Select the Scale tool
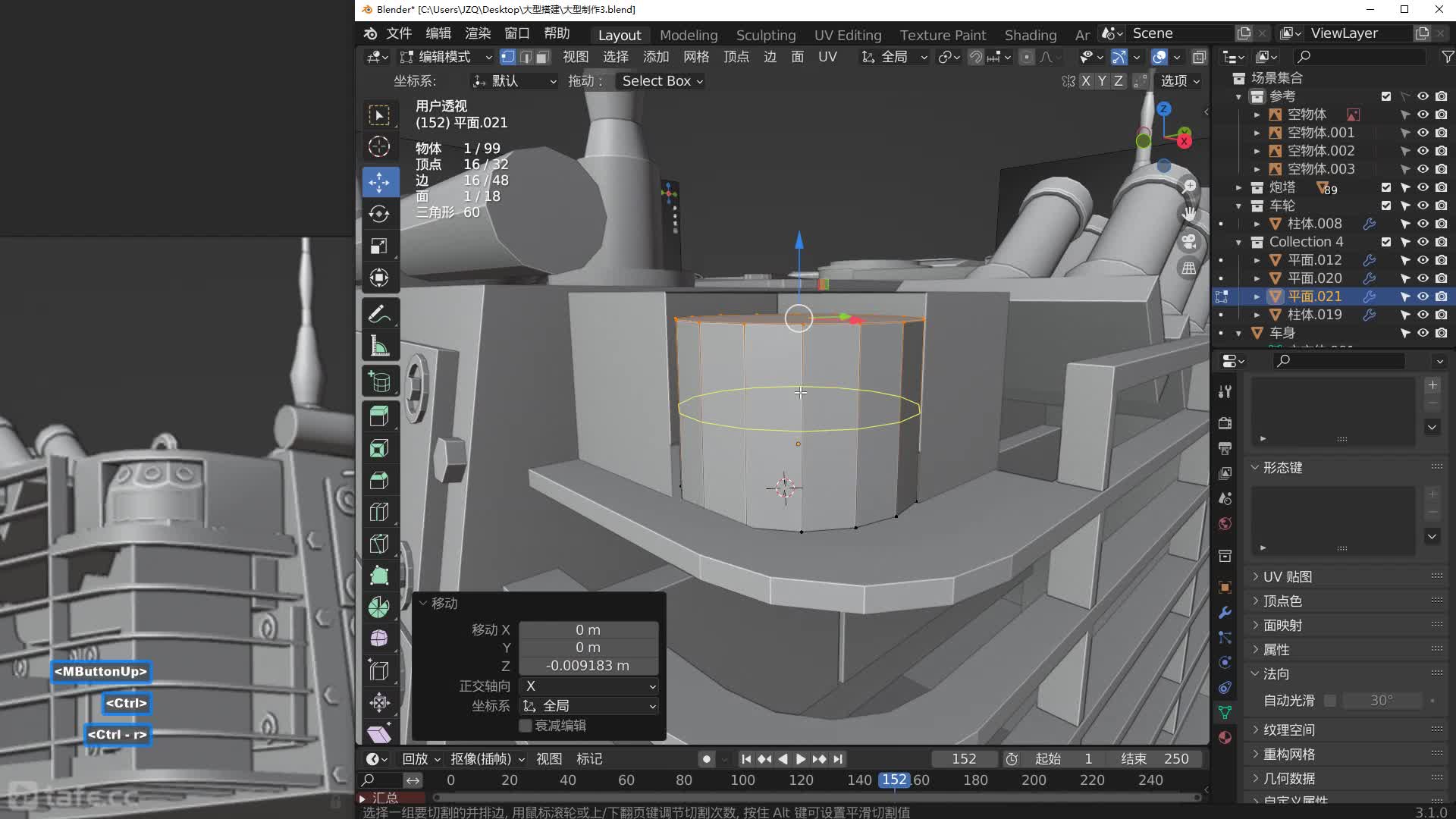The image size is (1456, 819). pos(379,246)
